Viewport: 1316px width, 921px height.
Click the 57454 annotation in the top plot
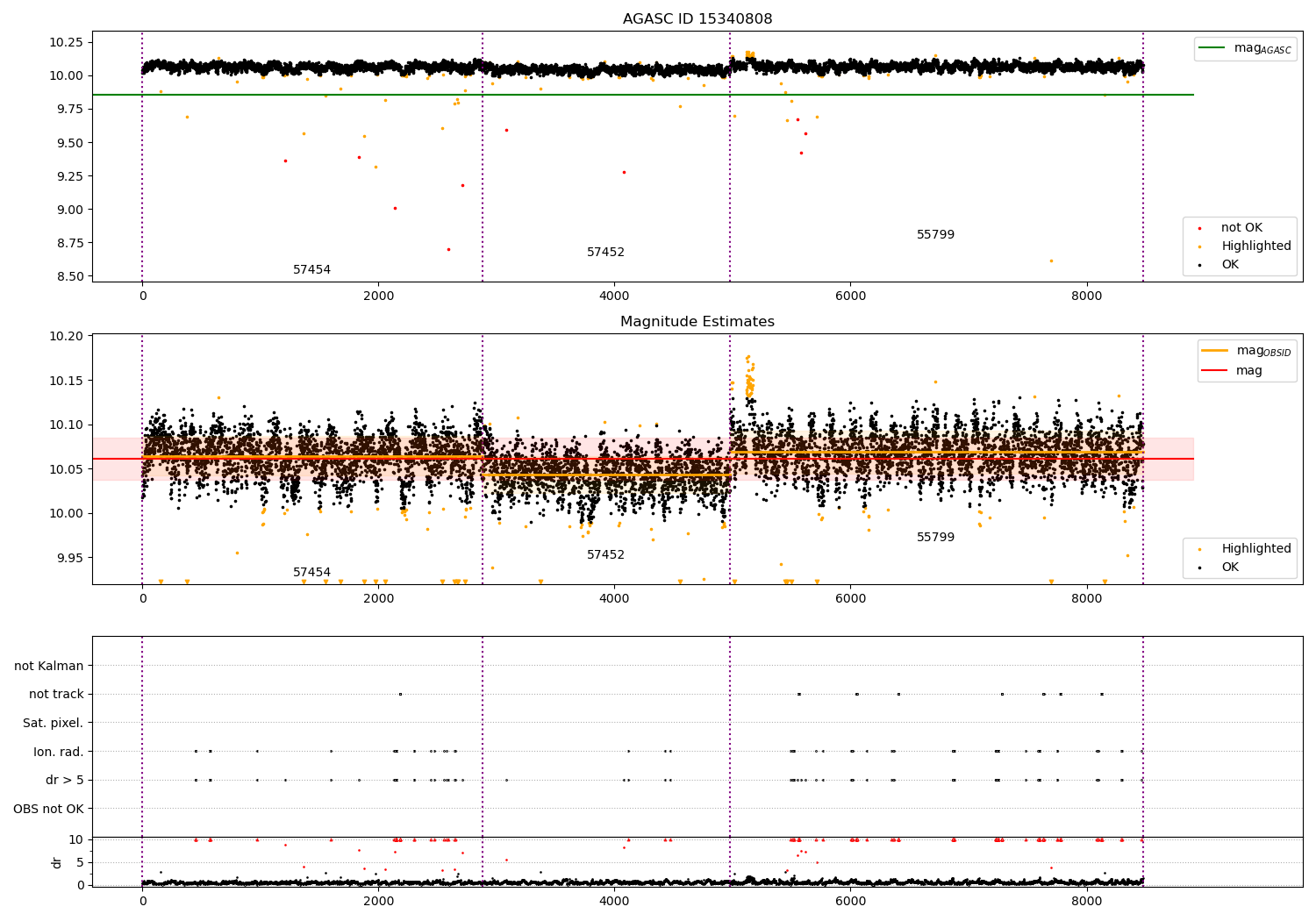[x=311, y=269]
